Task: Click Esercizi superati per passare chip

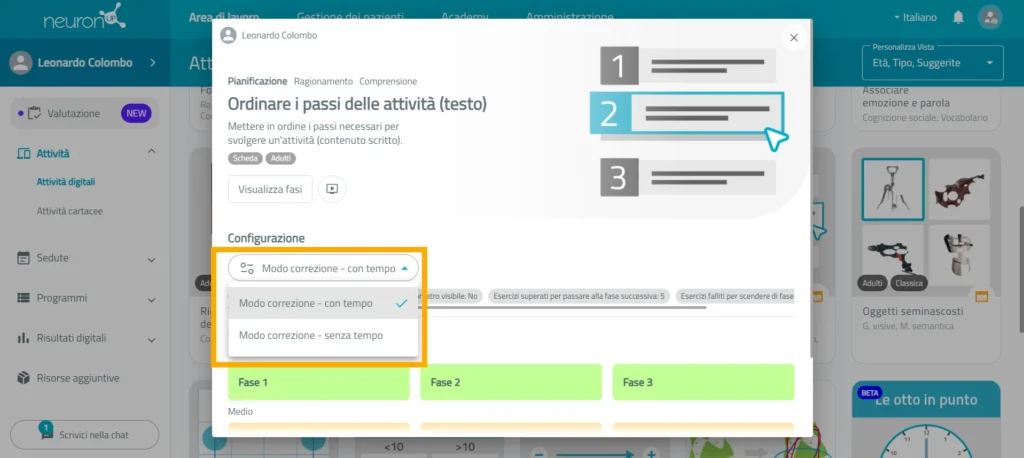Action: pyautogui.click(x=579, y=296)
